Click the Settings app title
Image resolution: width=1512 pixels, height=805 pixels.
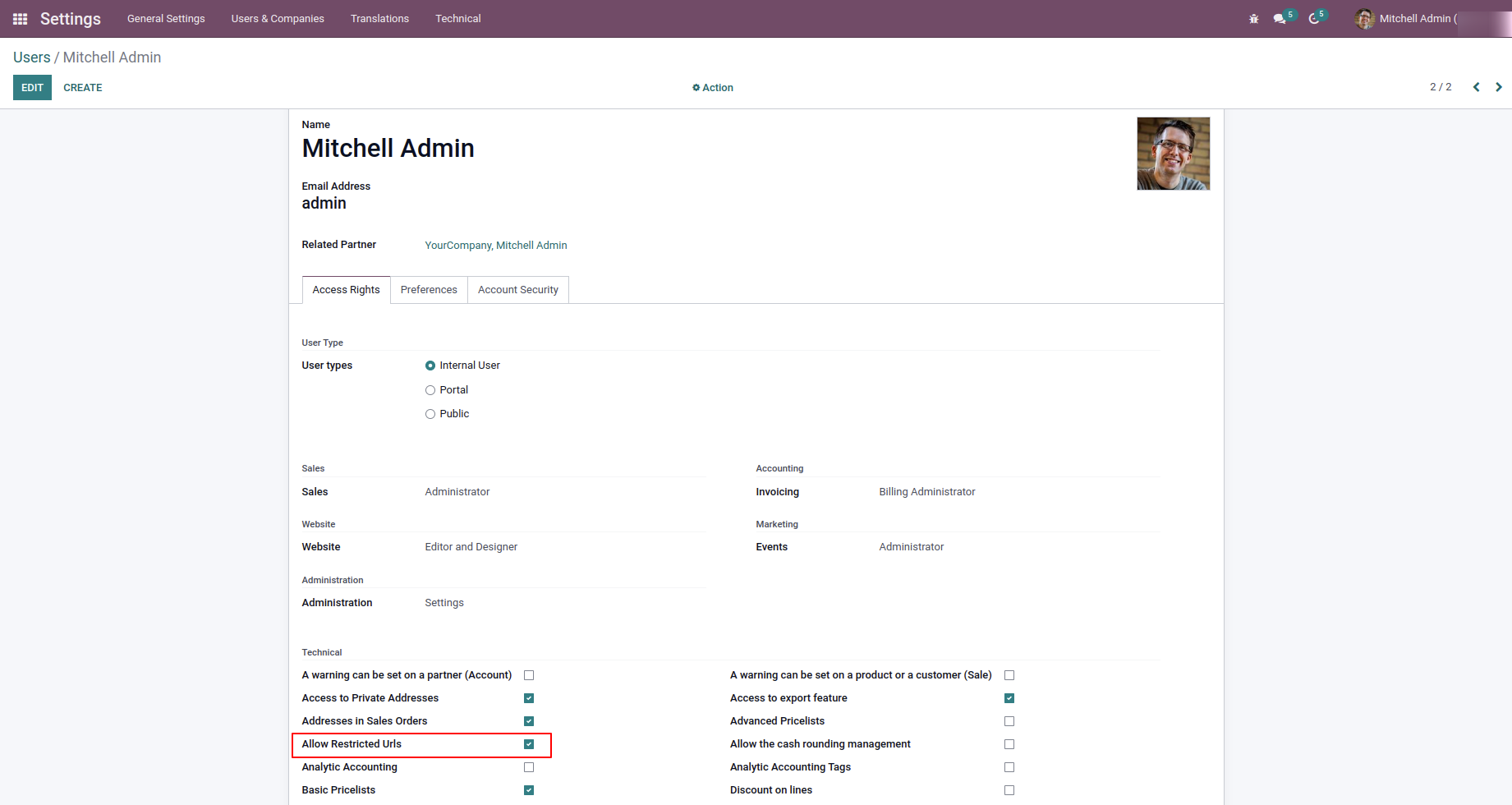(71, 18)
